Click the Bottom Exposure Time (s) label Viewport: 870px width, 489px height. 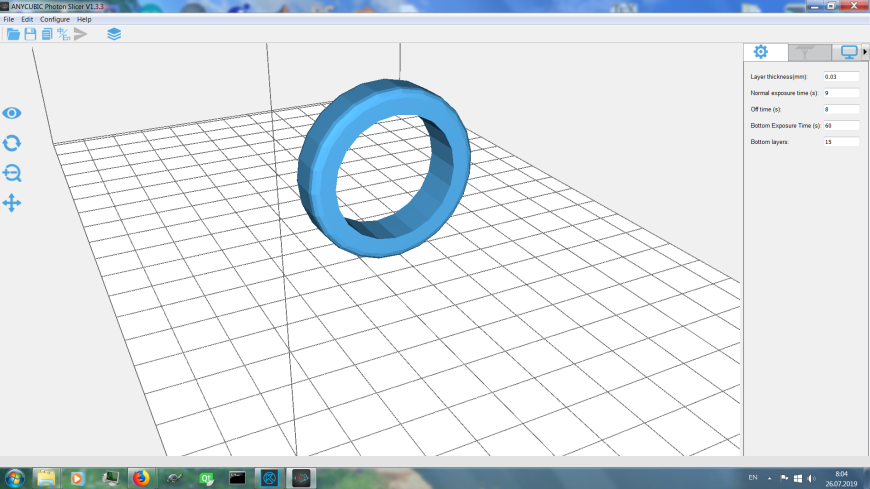coord(785,125)
